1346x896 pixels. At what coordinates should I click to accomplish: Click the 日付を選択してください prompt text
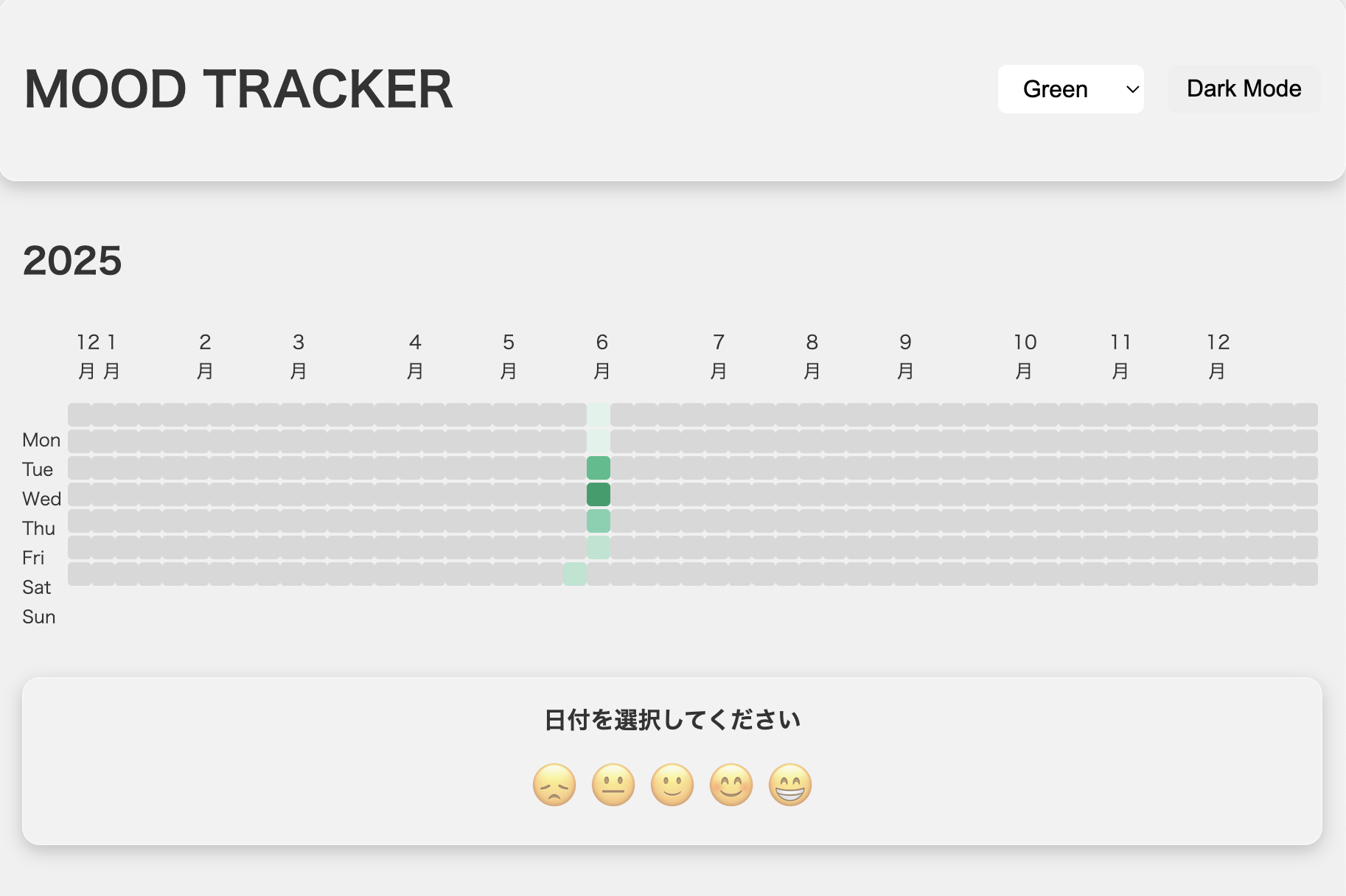tap(672, 720)
